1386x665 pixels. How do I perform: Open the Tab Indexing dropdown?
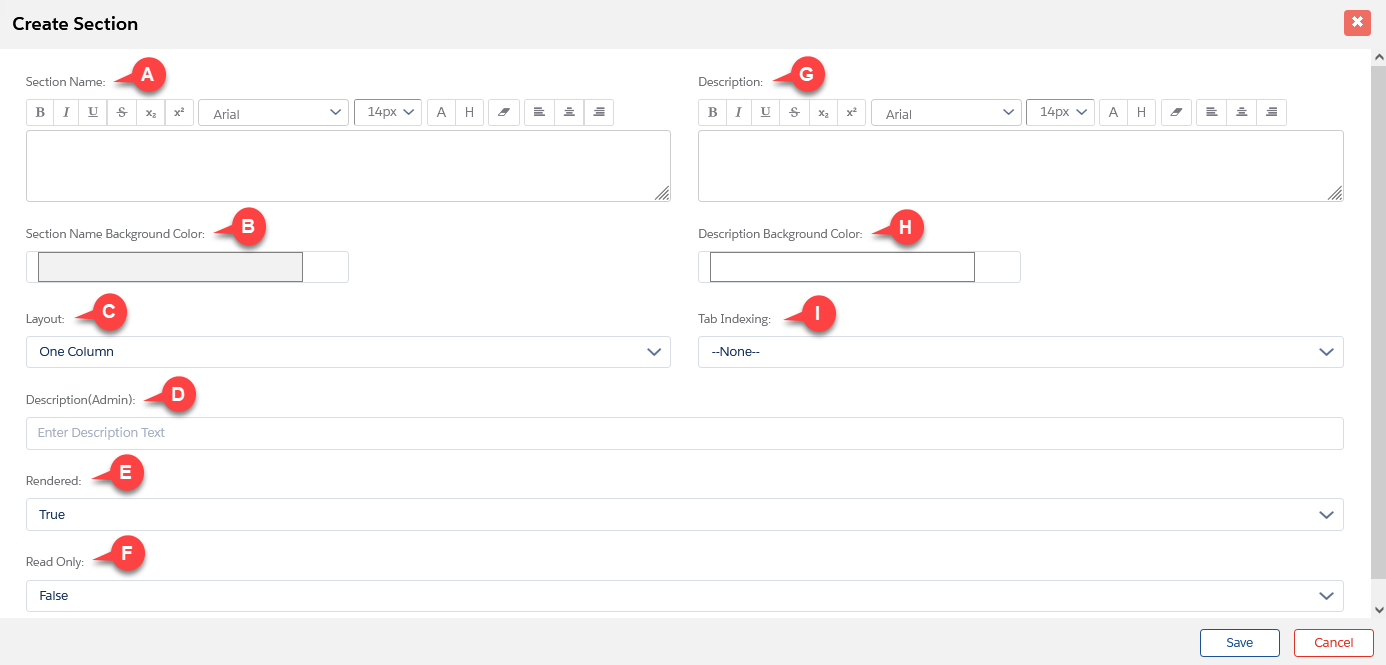(x=1020, y=352)
